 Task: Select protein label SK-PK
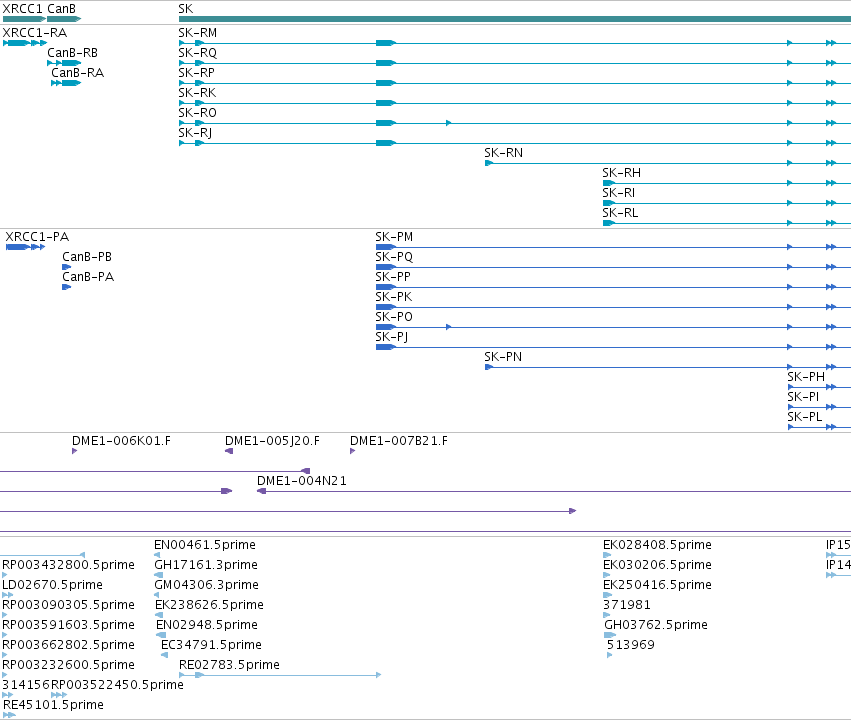tap(393, 297)
